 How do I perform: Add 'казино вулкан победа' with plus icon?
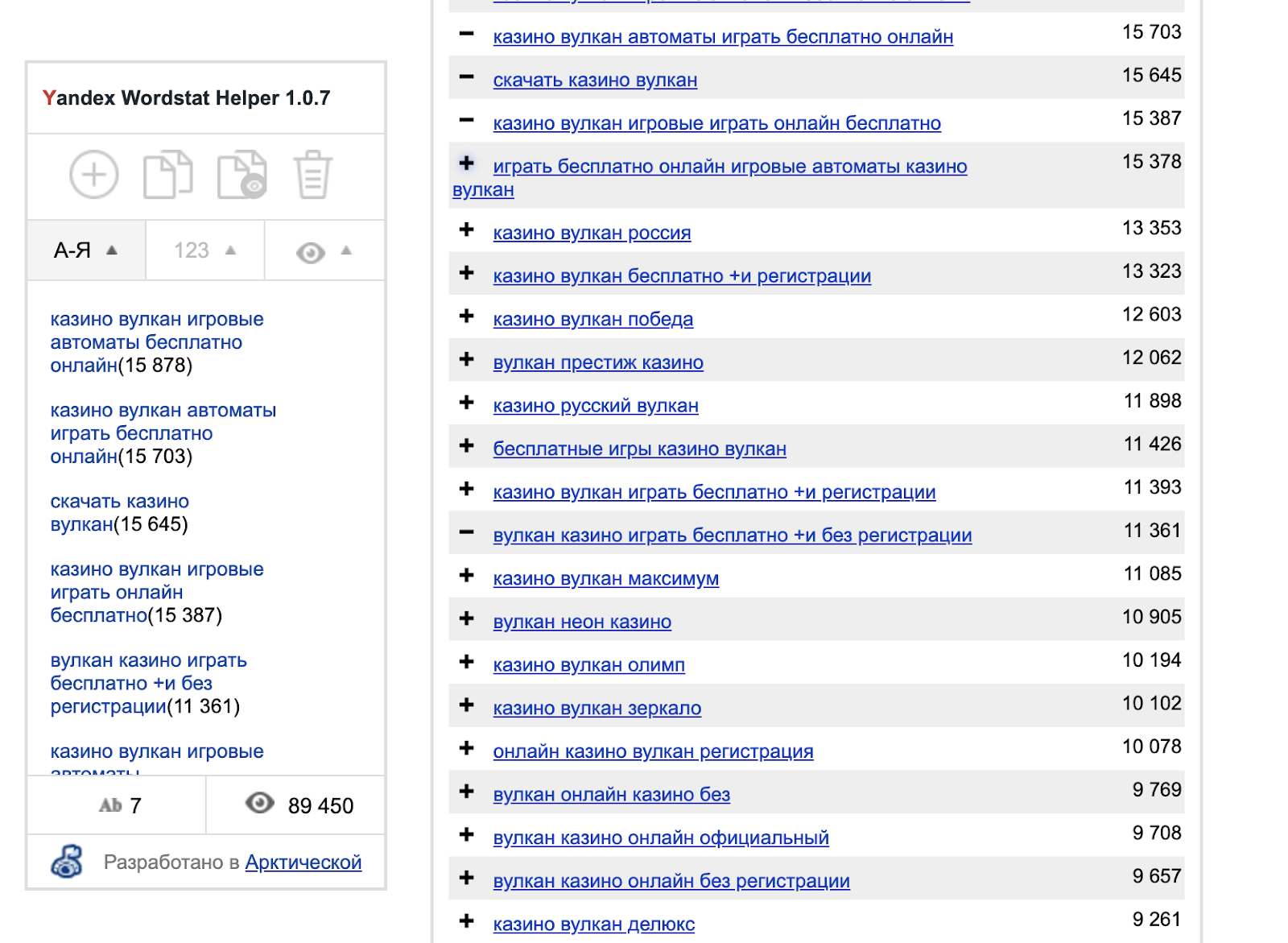466,316
